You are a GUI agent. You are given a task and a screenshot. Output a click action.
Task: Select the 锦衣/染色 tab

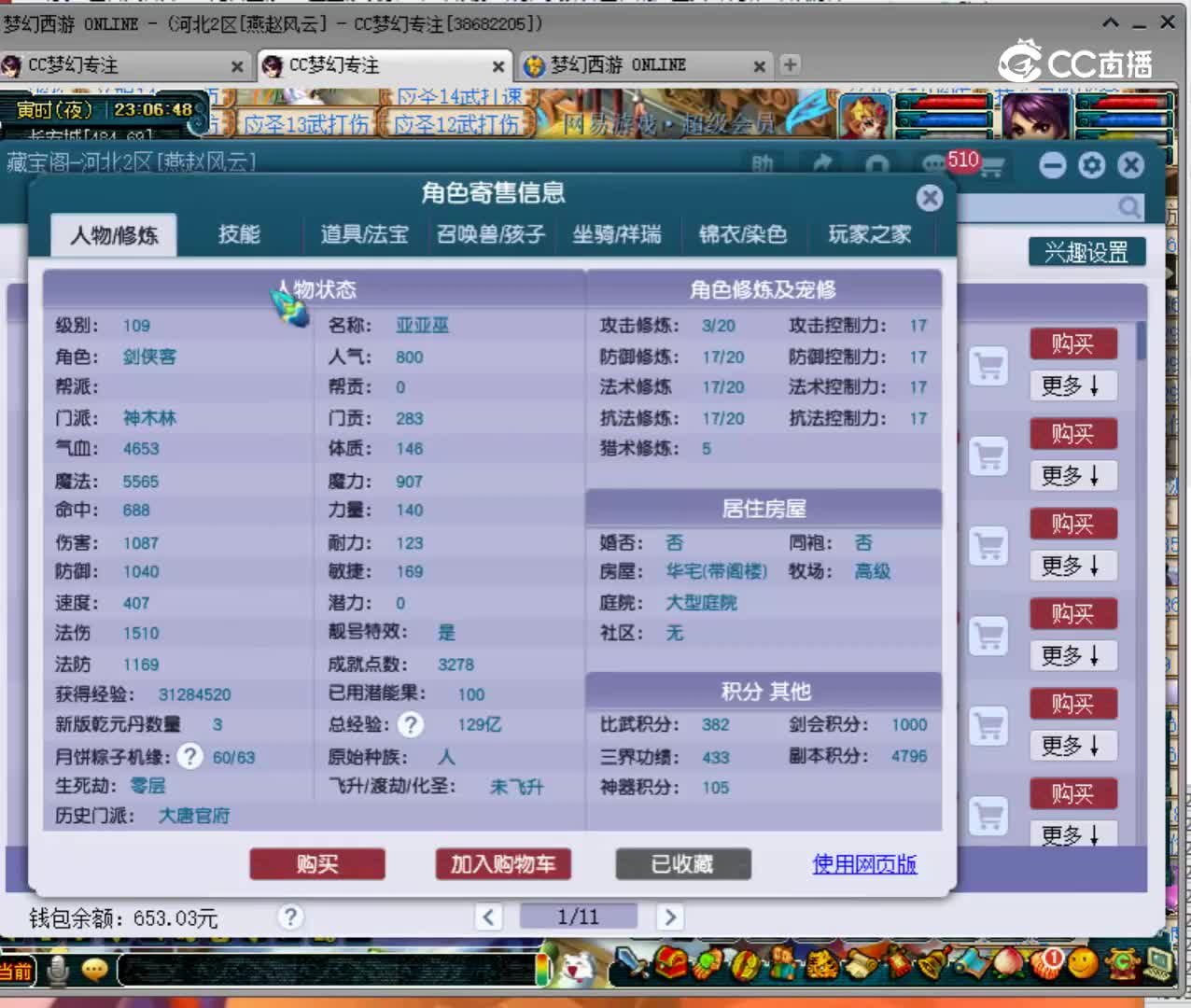coord(743,234)
